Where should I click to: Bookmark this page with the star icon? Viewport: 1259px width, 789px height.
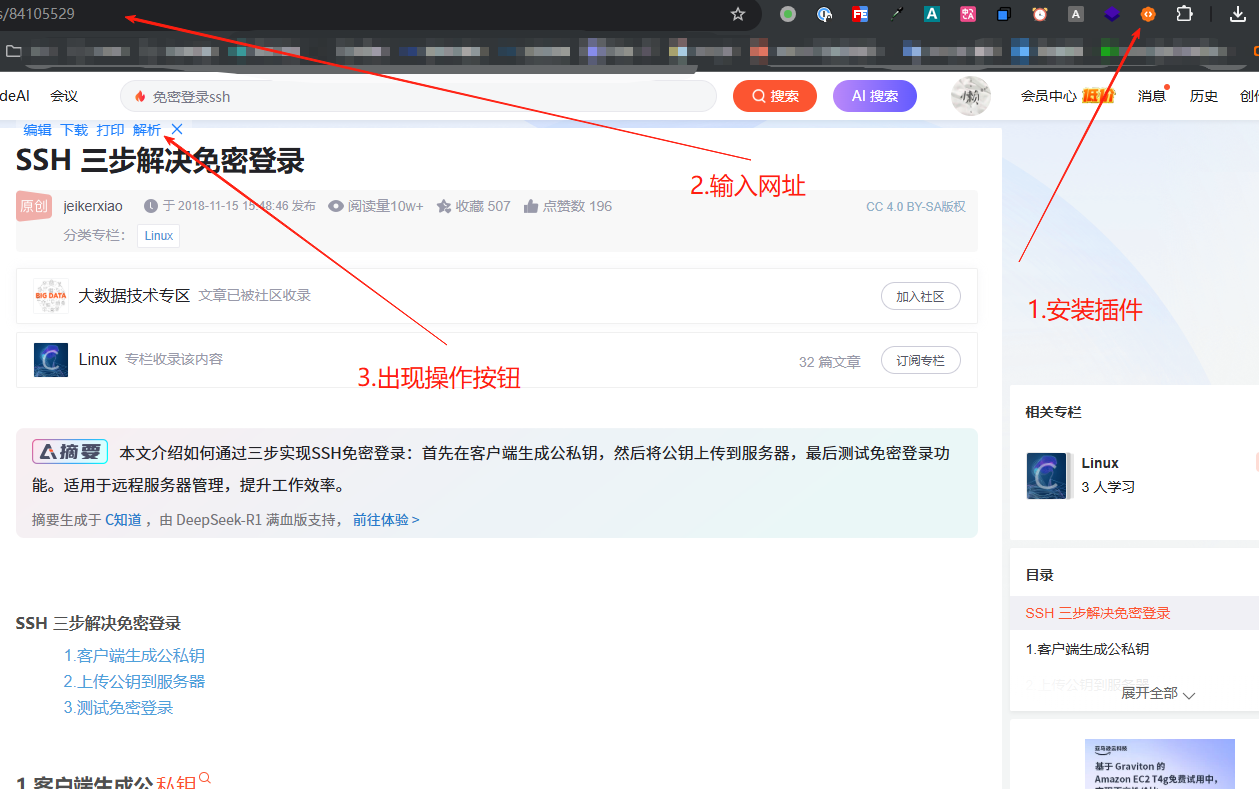tap(738, 14)
